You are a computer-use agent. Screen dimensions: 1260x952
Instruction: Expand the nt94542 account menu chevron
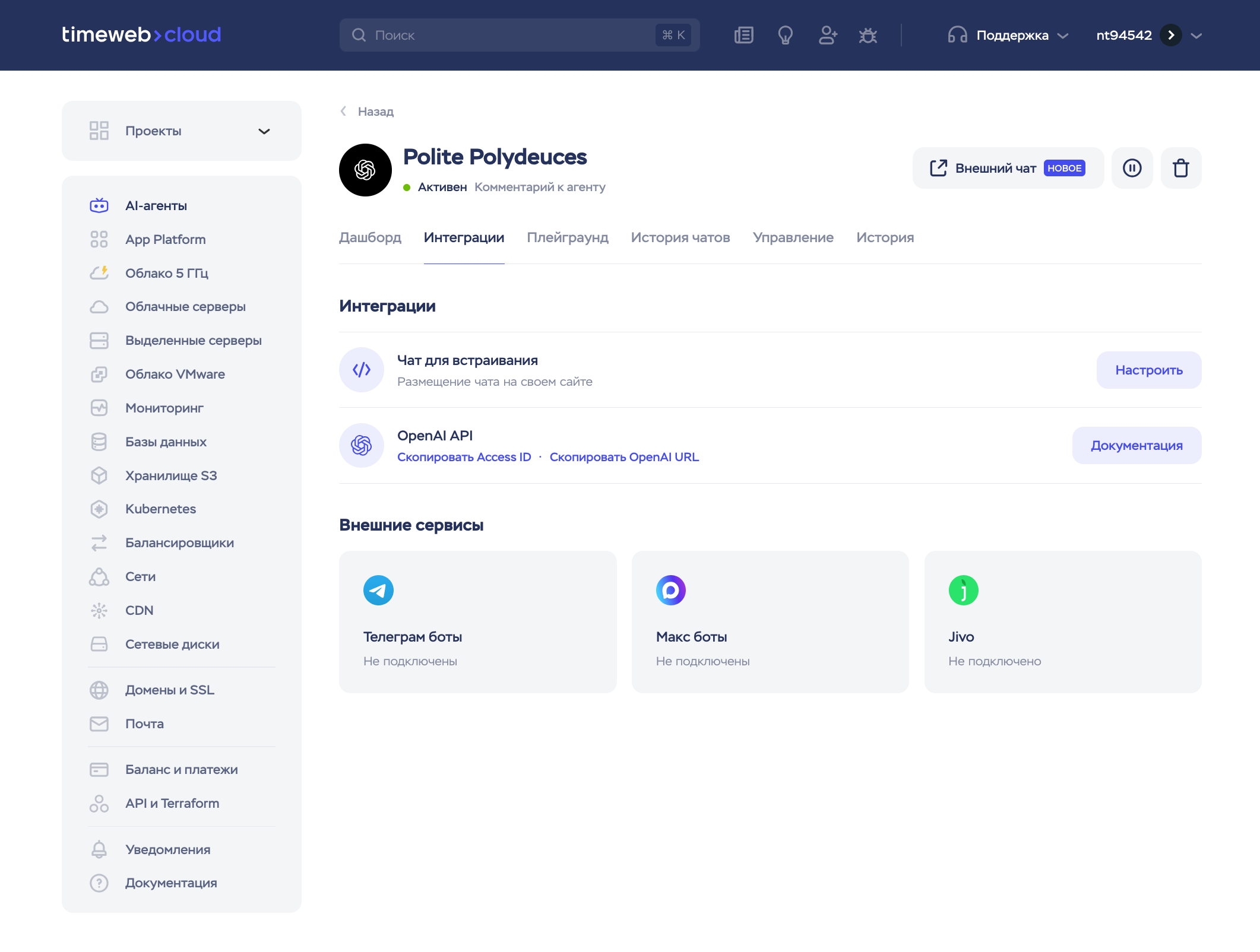pos(1196,36)
